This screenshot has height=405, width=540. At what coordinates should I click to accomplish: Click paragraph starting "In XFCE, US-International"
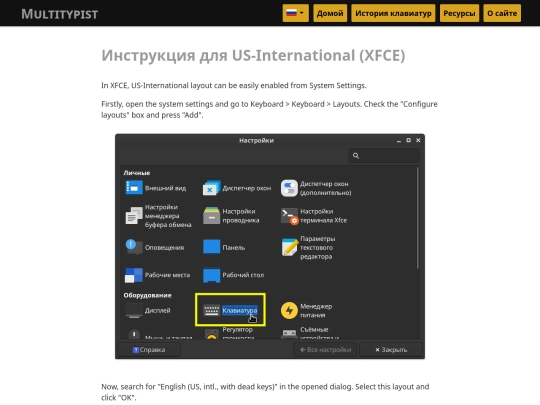tap(234, 85)
